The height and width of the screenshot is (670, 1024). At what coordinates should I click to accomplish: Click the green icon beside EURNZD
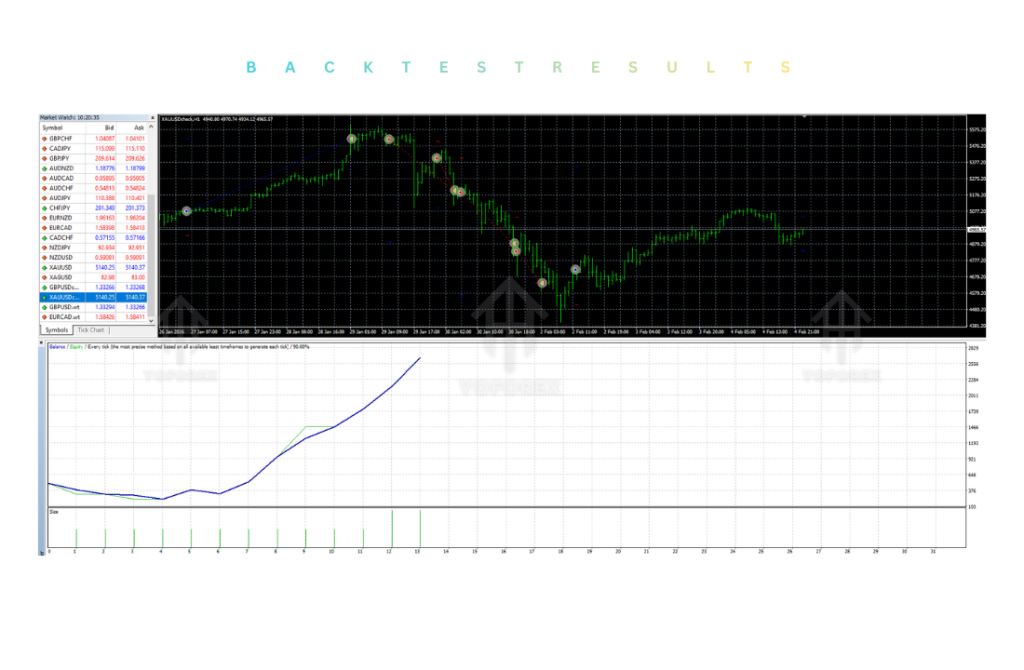(46, 218)
